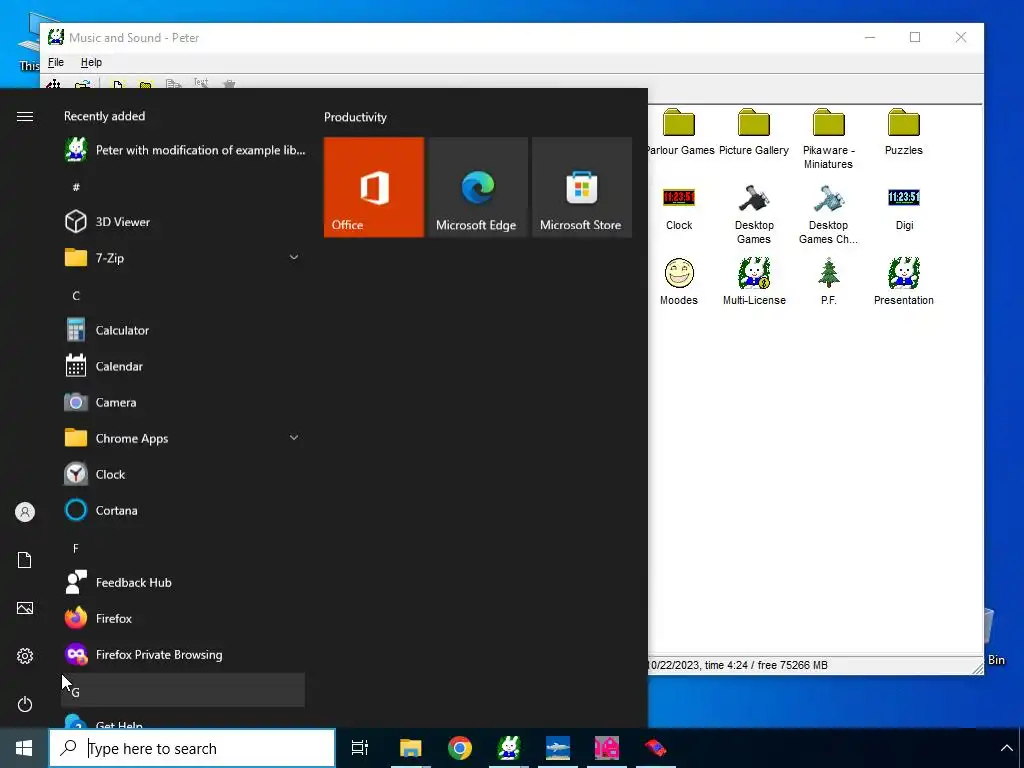The width and height of the screenshot is (1024, 768).
Task: Open Peter with modification of example library app
Action: (184, 150)
